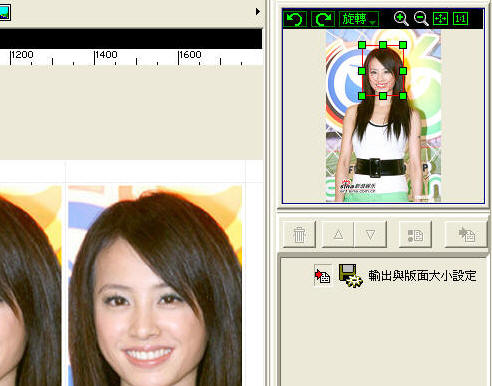Click the add page arrow icon button
This screenshot has width=492, height=386.
pos(466,234)
